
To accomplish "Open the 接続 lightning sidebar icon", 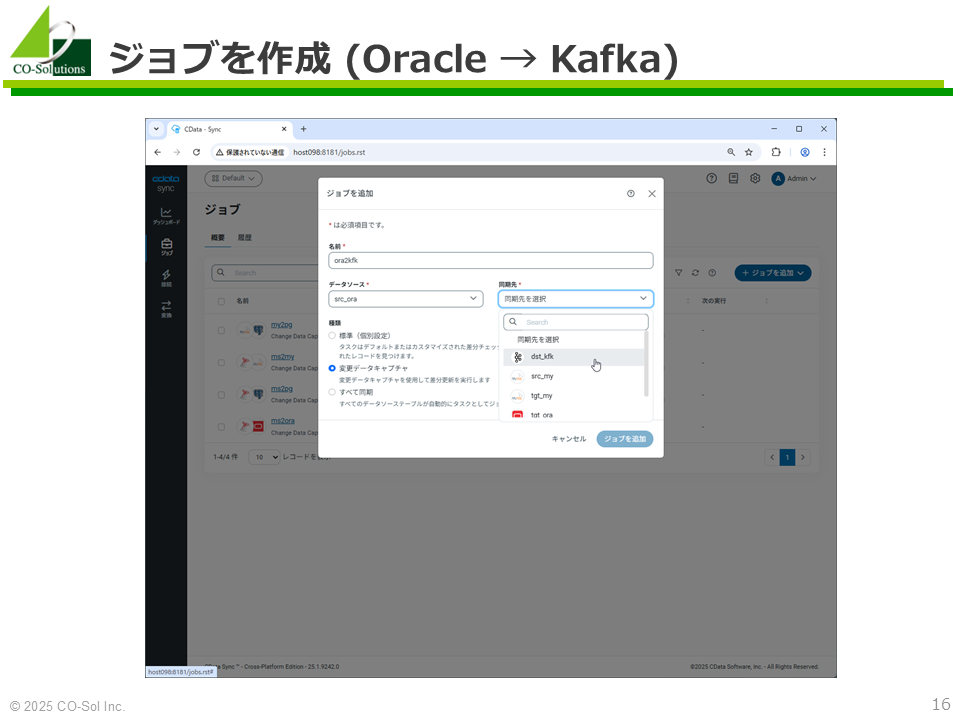I will pyautogui.click(x=166, y=279).
